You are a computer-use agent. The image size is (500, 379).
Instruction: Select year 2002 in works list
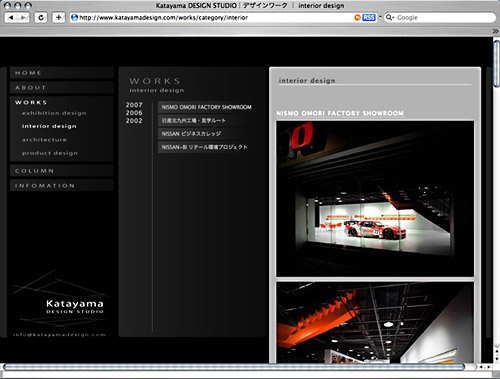[134, 121]
